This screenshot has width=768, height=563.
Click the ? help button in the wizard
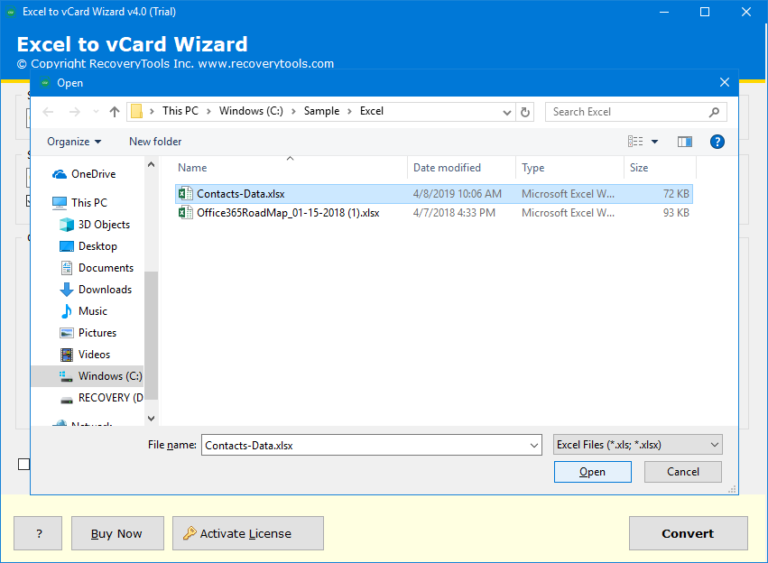(38, 533)
